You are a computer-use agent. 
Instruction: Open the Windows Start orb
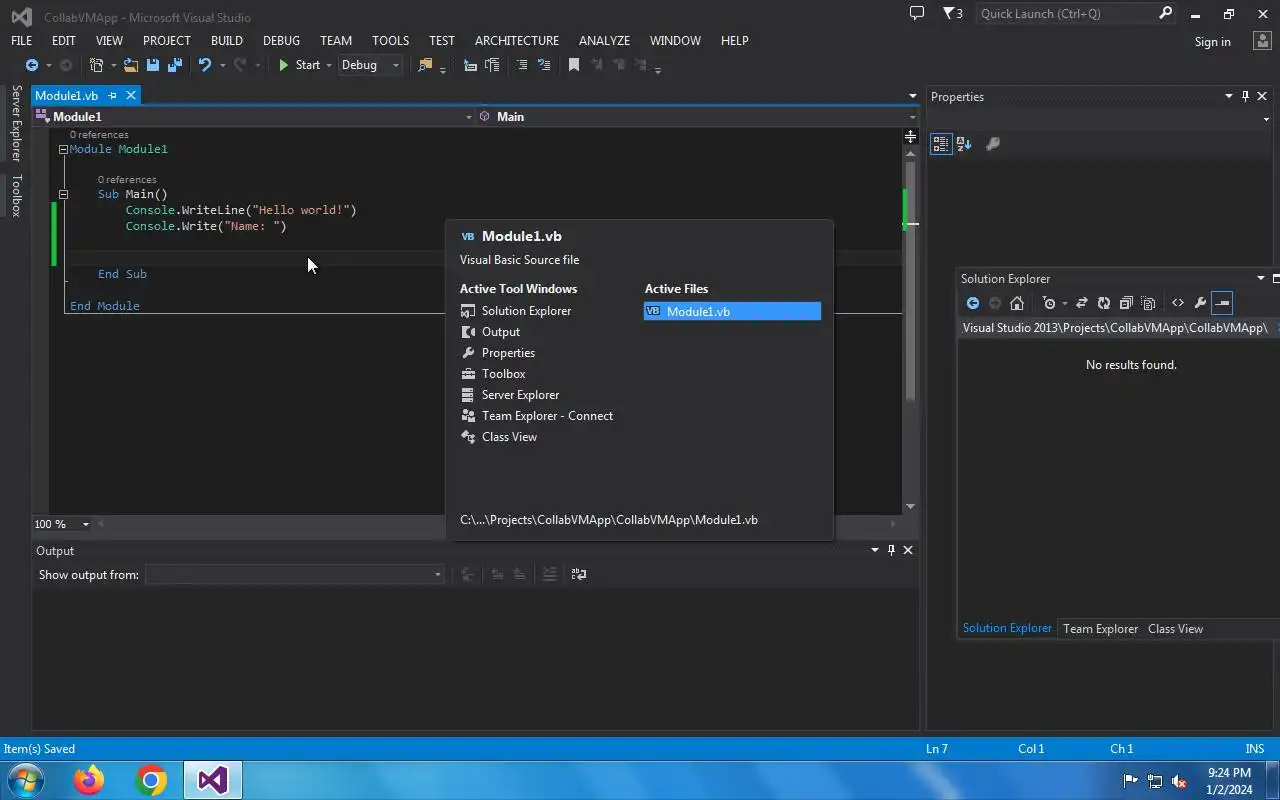coord(26,780)
